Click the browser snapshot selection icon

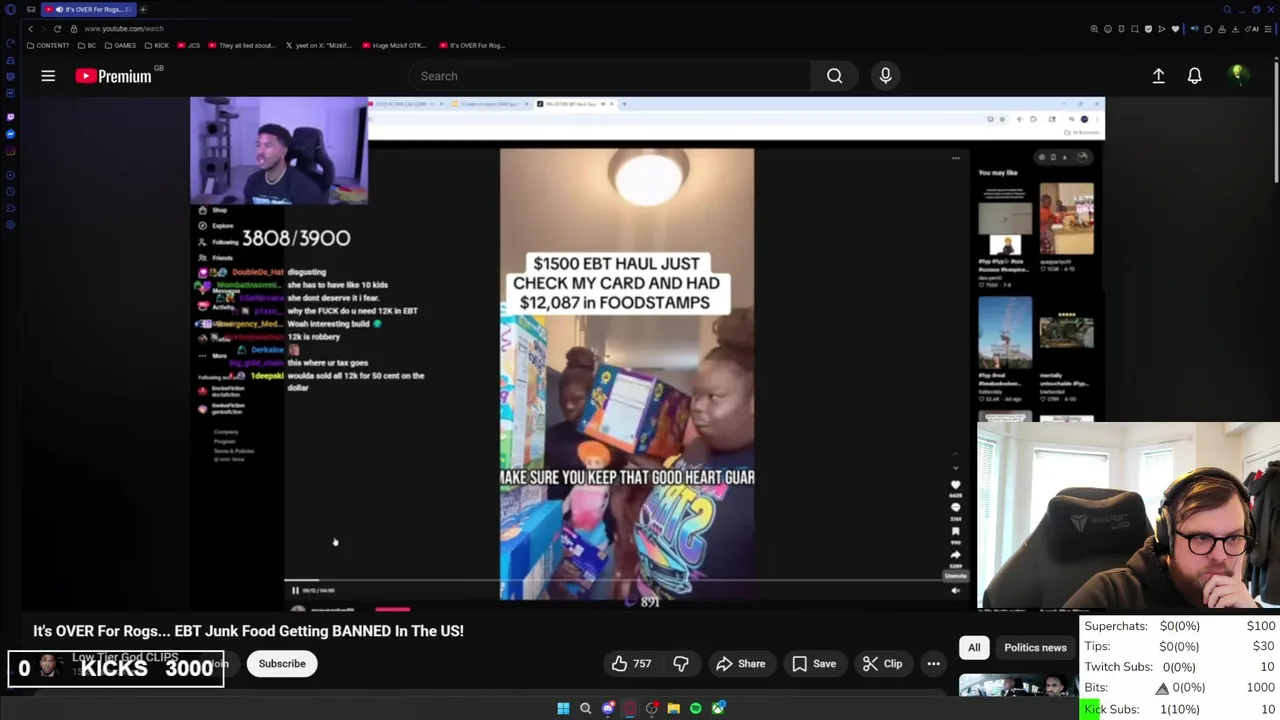tap(1134, 29)
